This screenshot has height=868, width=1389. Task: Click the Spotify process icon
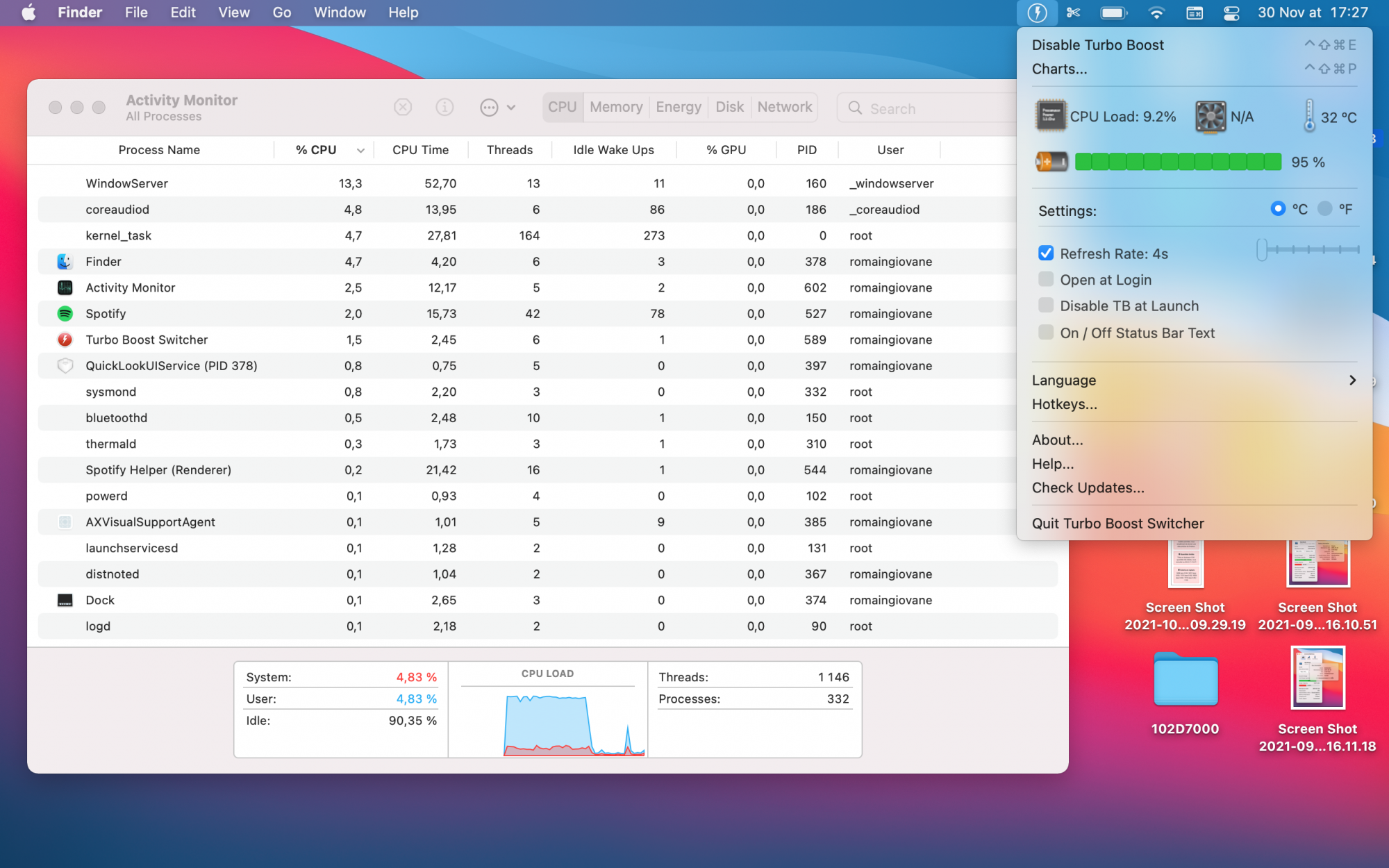[x=65, y=314]
